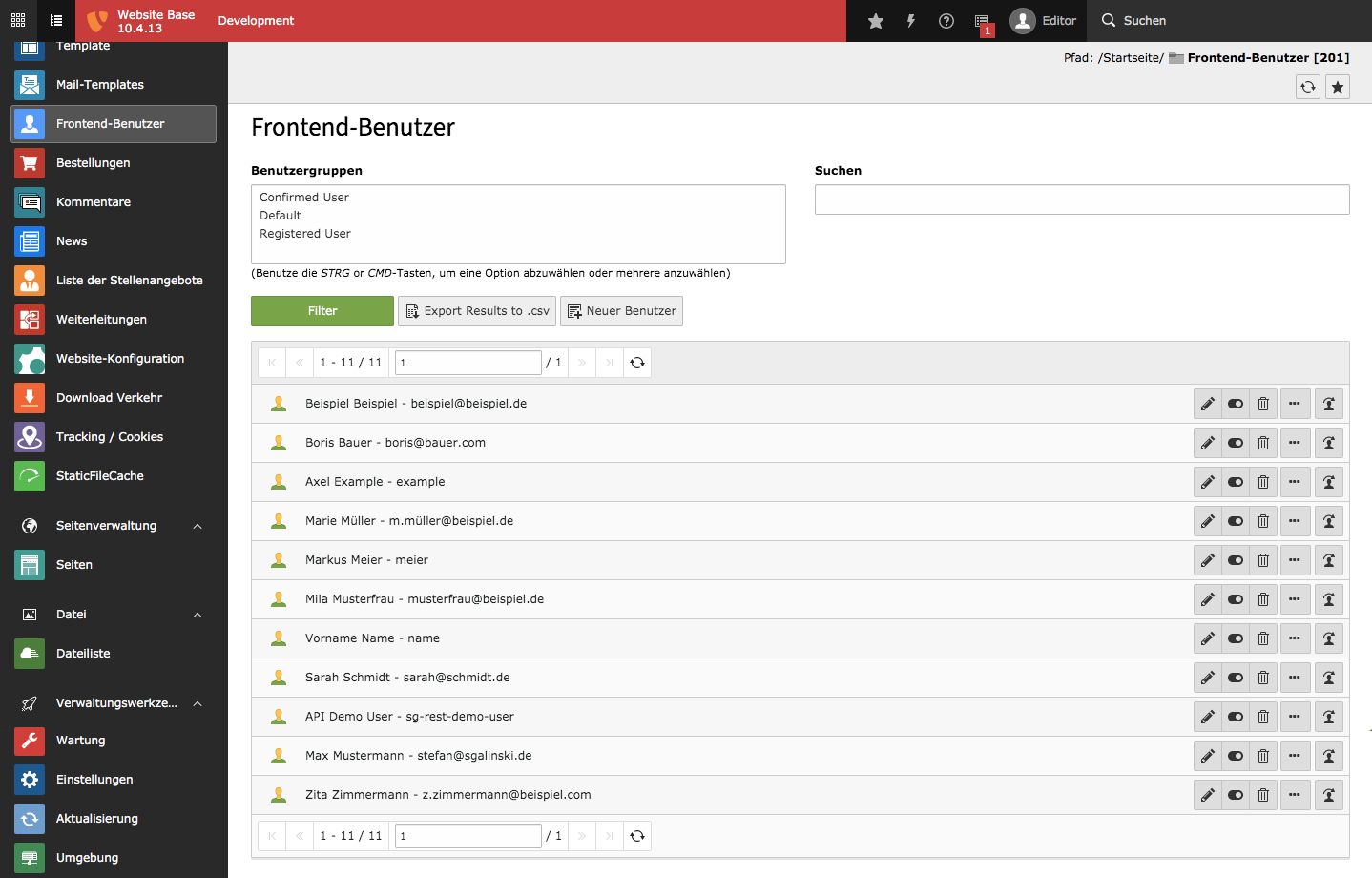Open the application grid icon in top bar
Screen dimensions: 1372x878
(x=18, y=20)
